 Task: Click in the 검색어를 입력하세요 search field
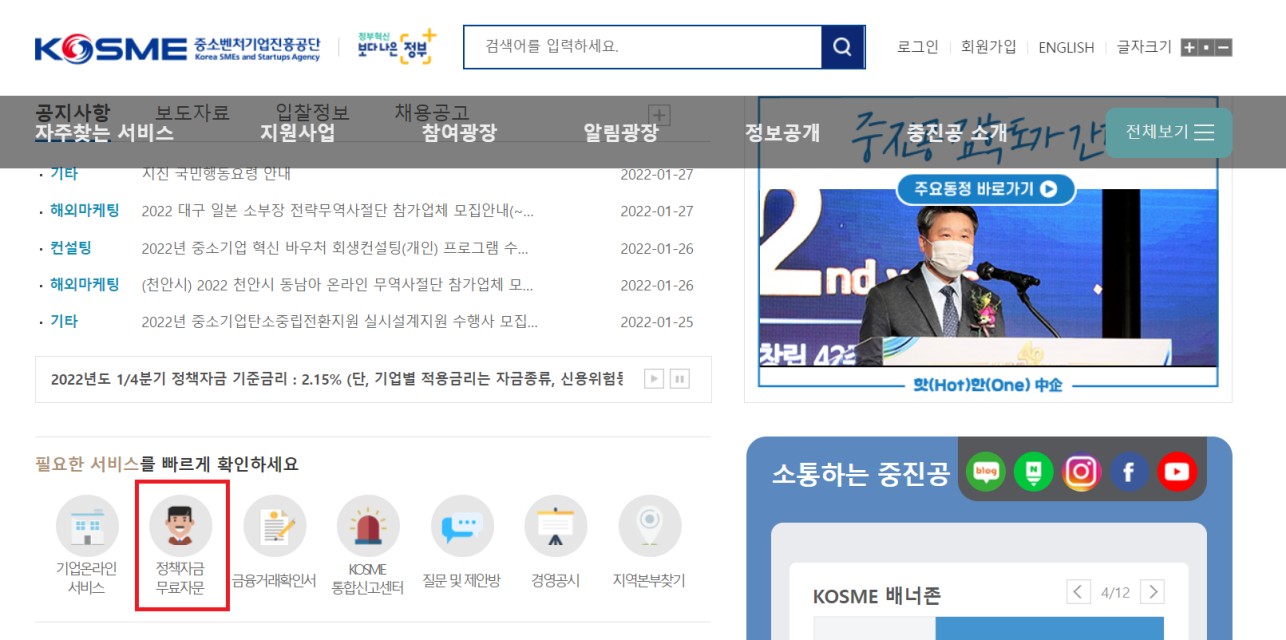[x=642, y=47]
